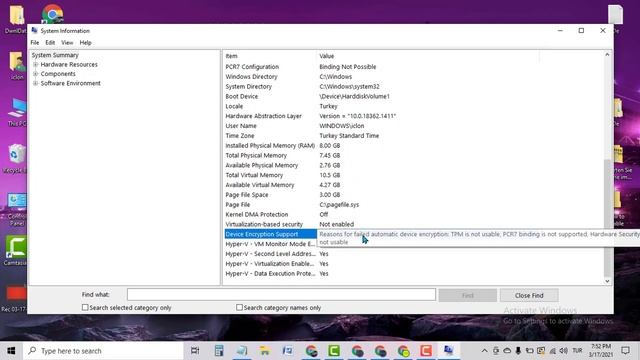Viewport: 640px width, 360px height.
Task: Open the Windows Start menu
Action: [11, 351]
